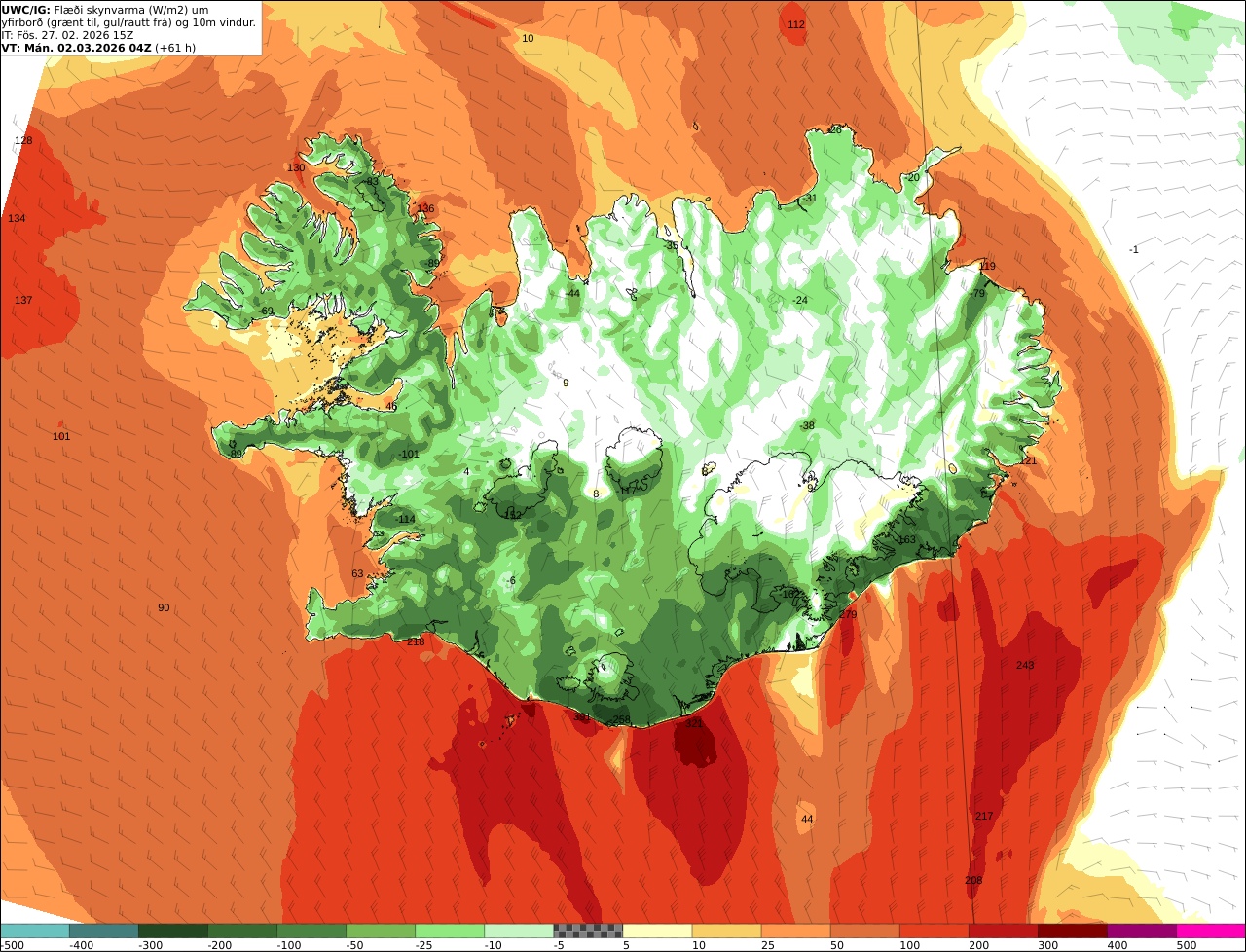Click the purple legend swatch between 400 and 500

pyautogui.click(x=1141, y=931)
